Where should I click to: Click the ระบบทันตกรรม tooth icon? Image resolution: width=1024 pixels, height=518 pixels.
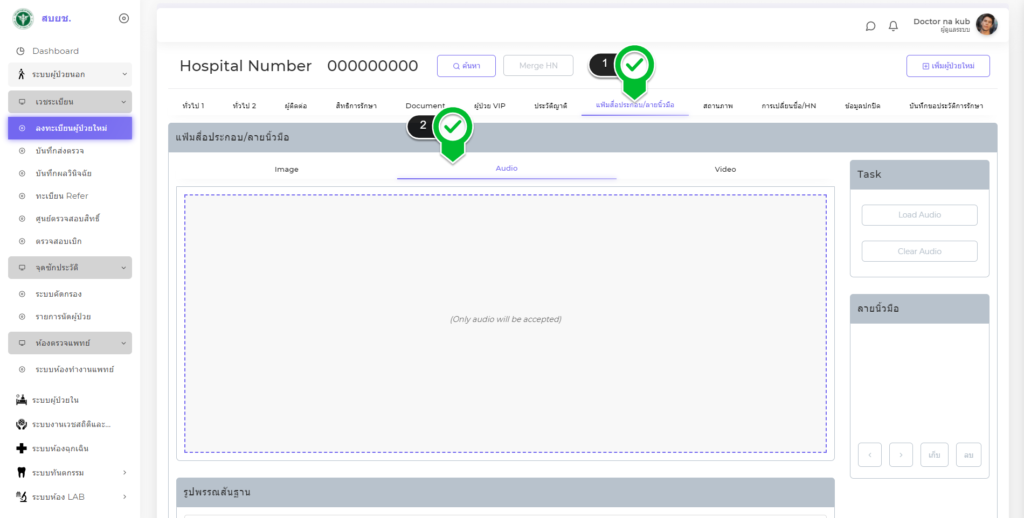pos(21,472)
